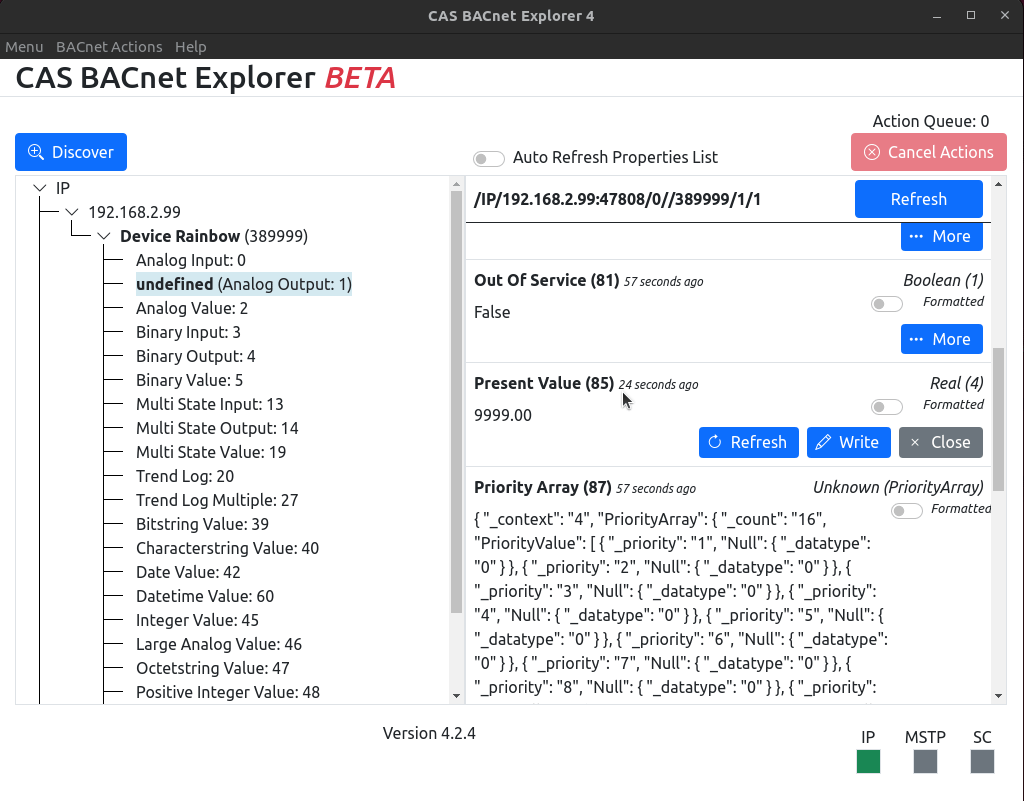Click the Discover button

(x=71, y=152)
